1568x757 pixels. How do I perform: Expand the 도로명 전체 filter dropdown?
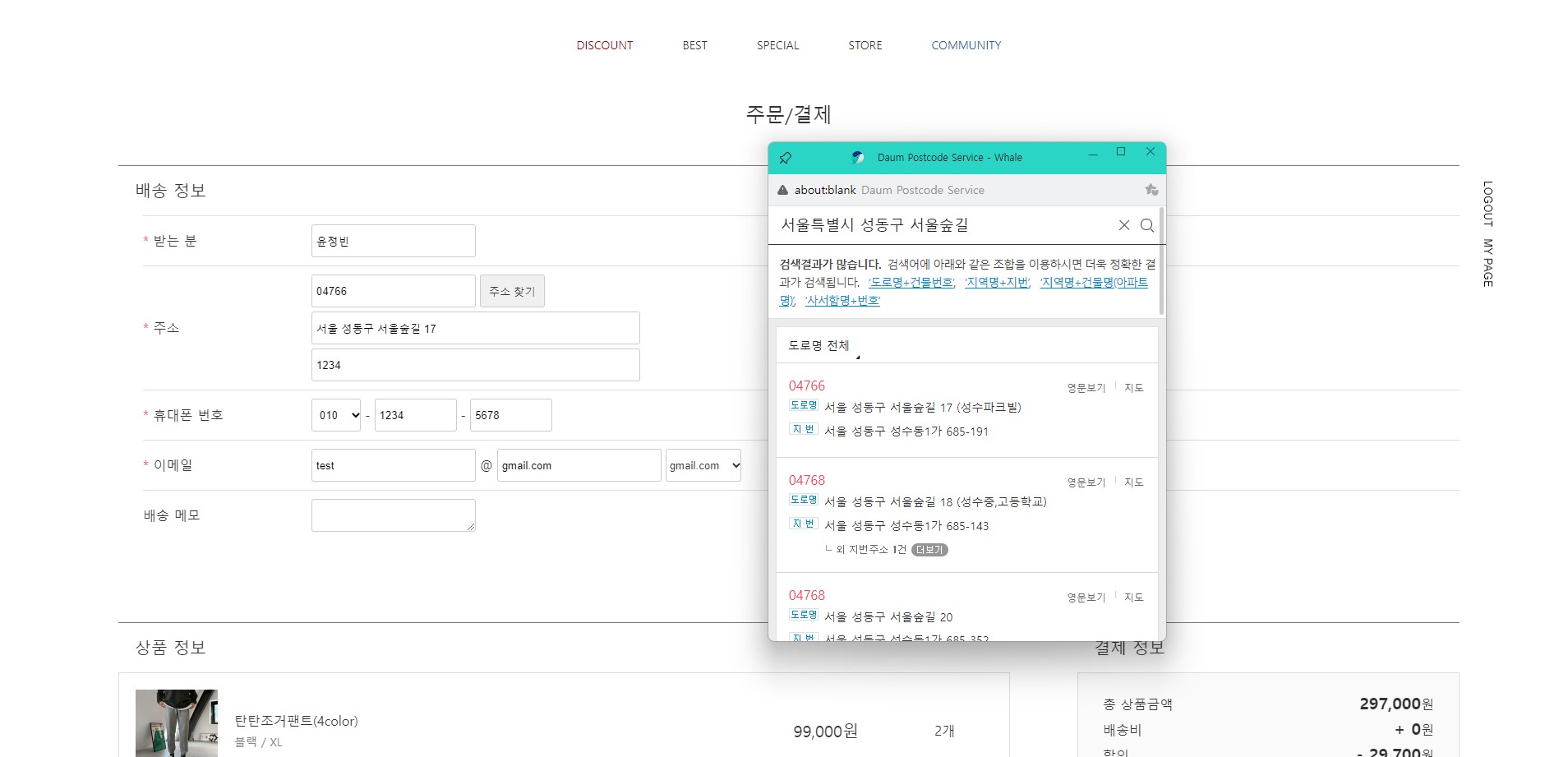[x=824, y=346]
